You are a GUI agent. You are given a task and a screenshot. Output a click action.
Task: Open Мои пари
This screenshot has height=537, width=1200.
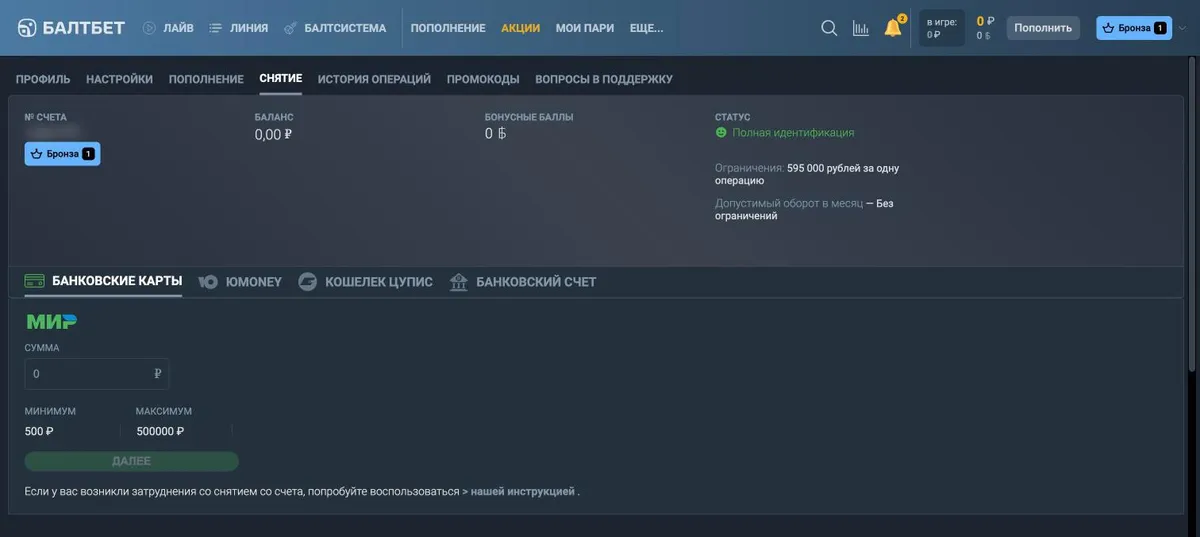coord(585,28)
